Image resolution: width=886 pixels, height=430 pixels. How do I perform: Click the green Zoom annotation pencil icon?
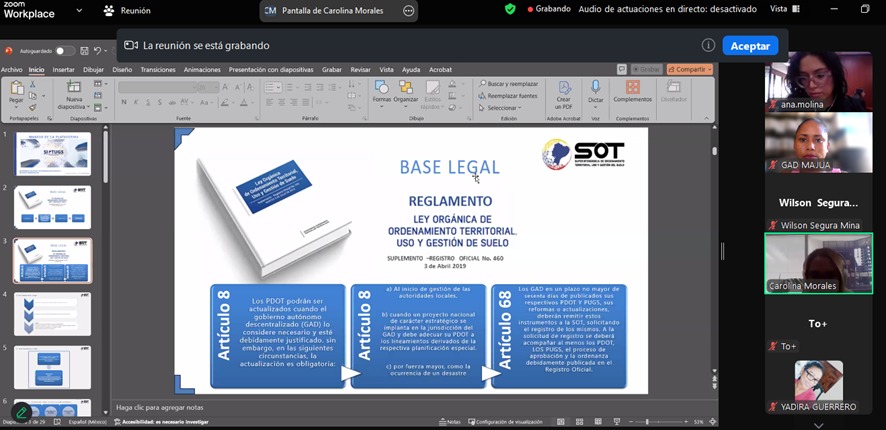point(21,412)
